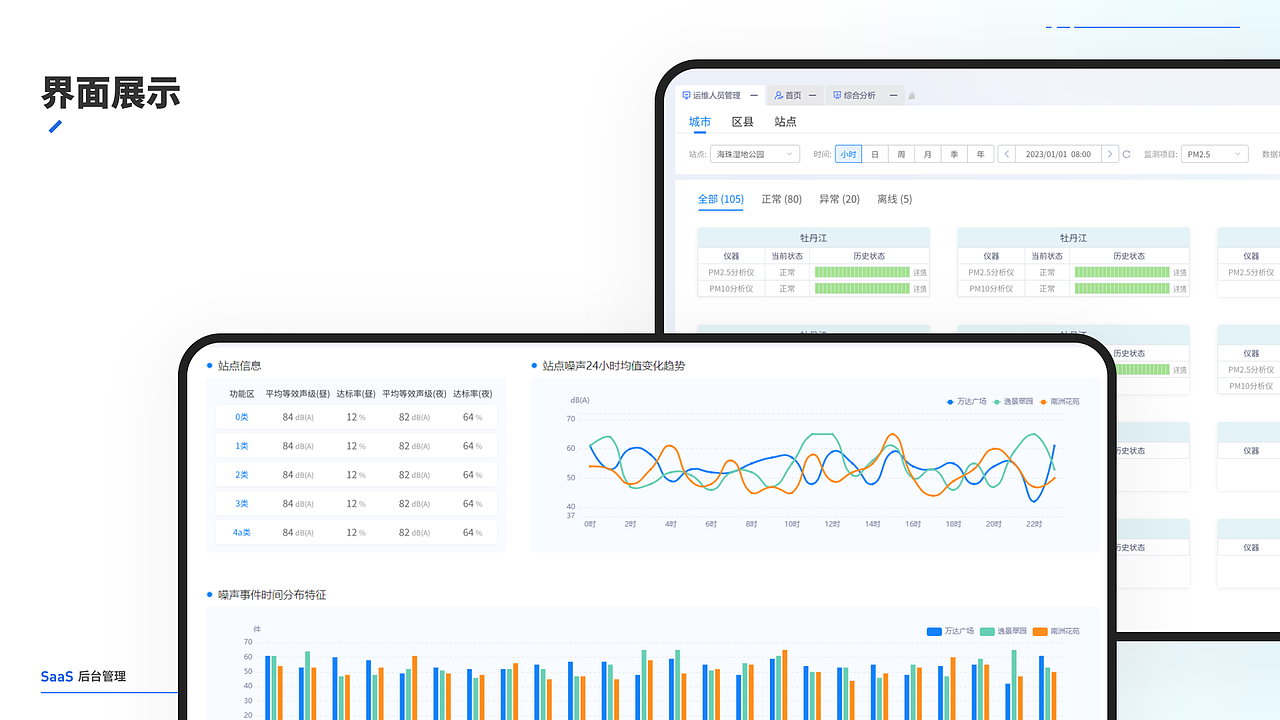Toggle 南洲花苑 in the bar chart legend
The image size is (1280, 720).
point(1056,631)
